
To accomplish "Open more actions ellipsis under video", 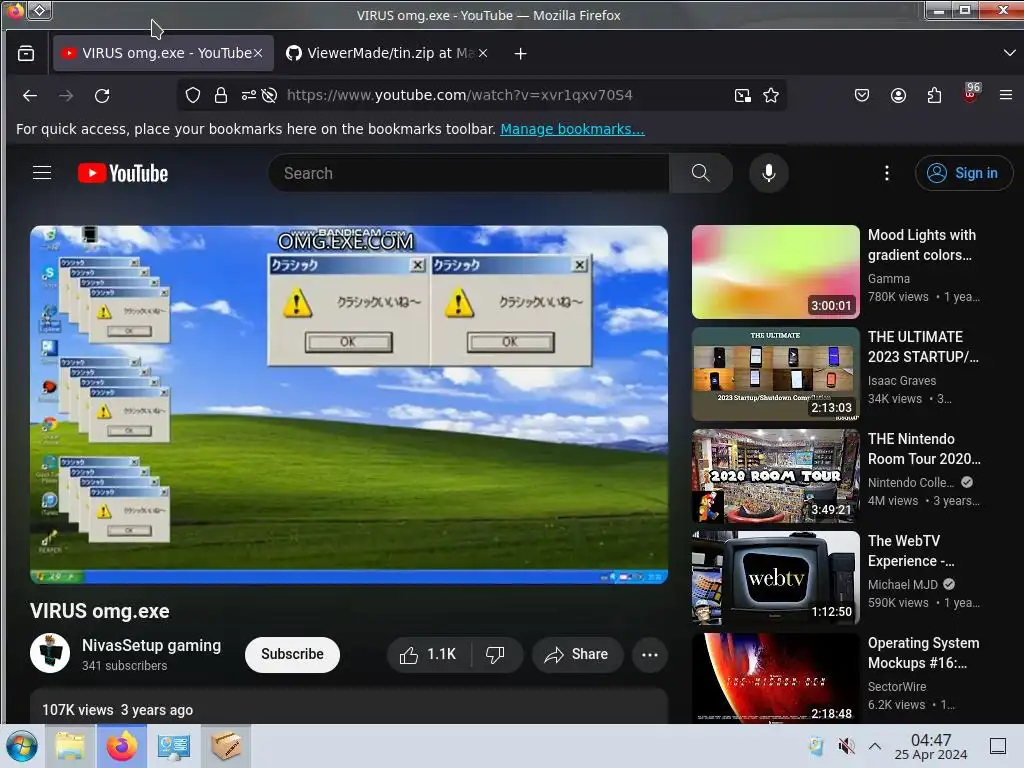I will 650,654.
